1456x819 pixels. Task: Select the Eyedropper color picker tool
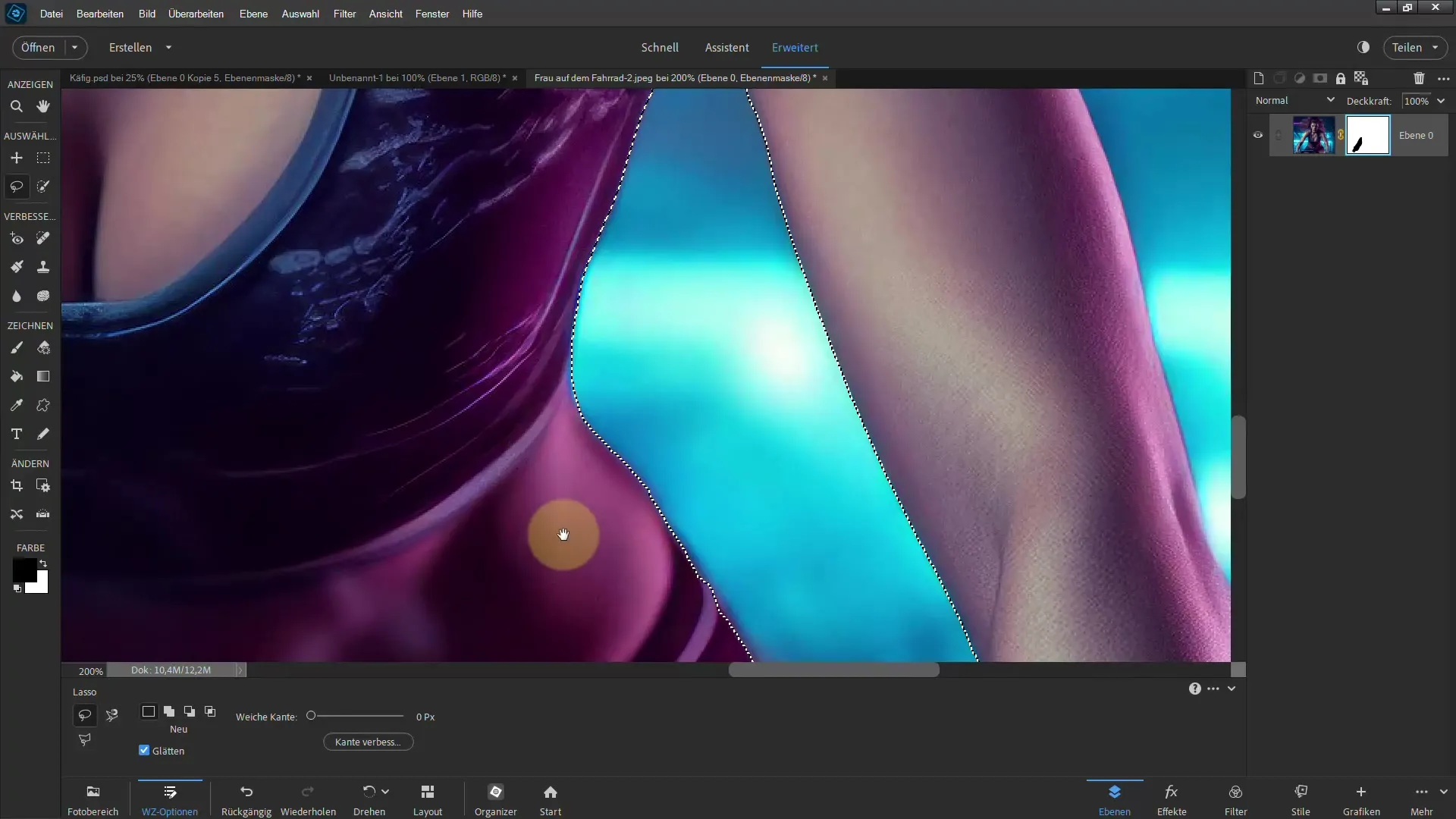[16, 405]
